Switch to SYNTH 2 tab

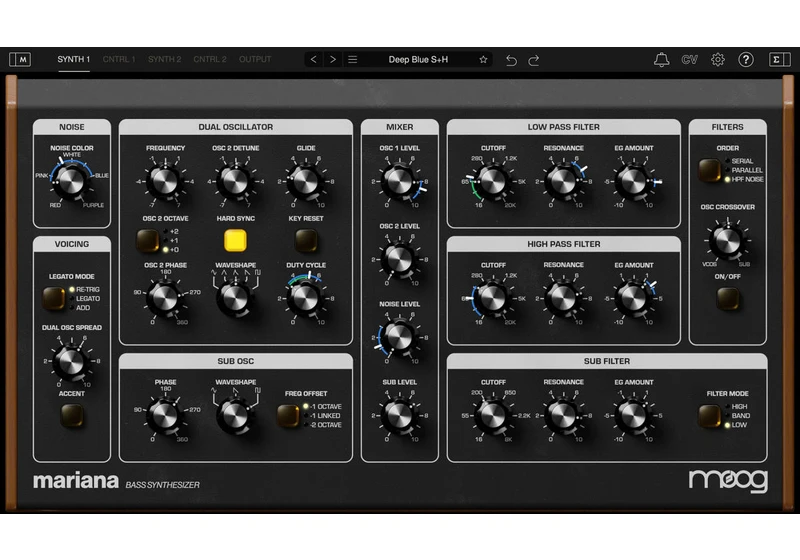pos(164,59)
